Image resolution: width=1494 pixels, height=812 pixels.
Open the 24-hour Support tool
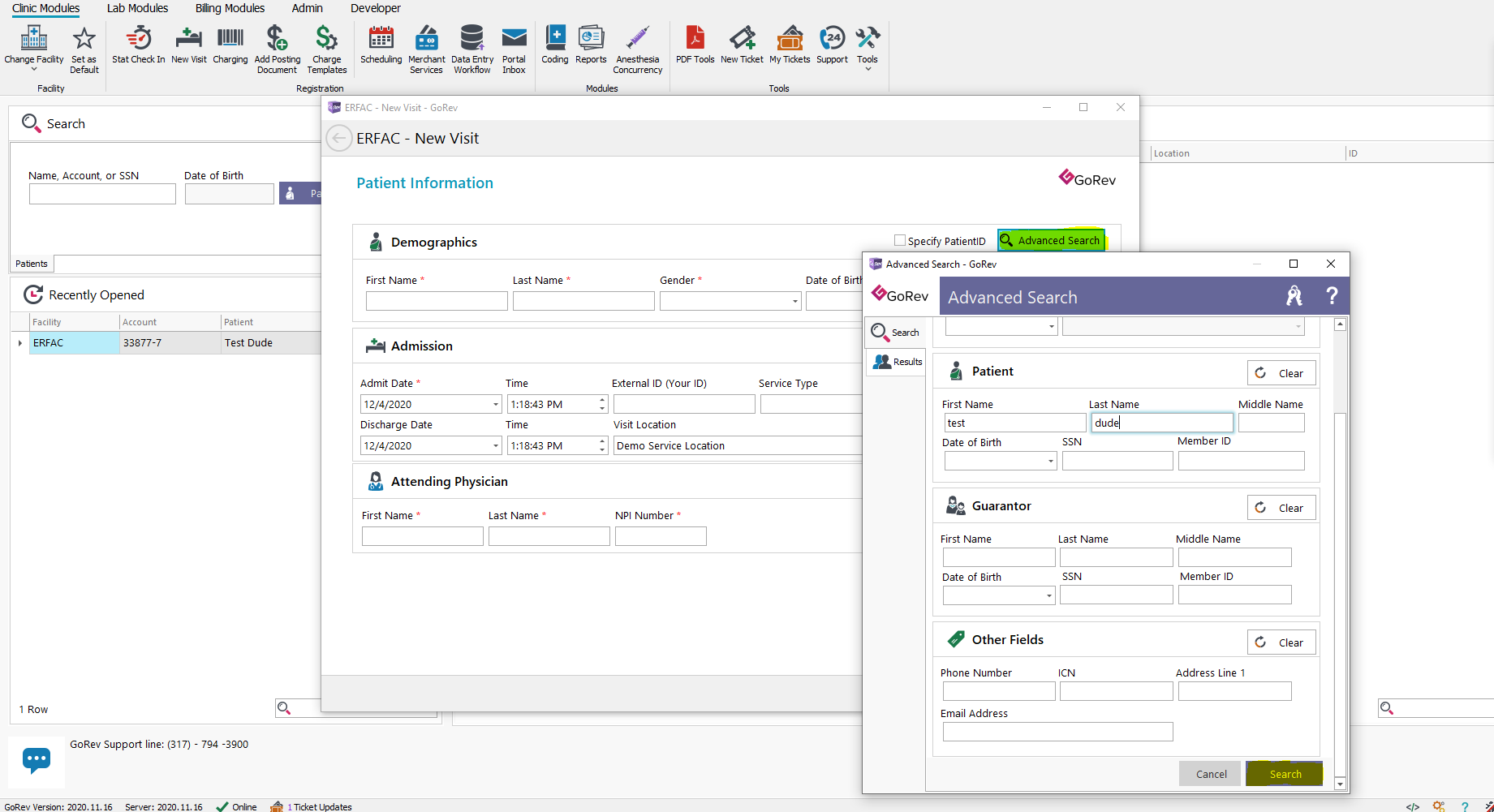coord(833,45)
